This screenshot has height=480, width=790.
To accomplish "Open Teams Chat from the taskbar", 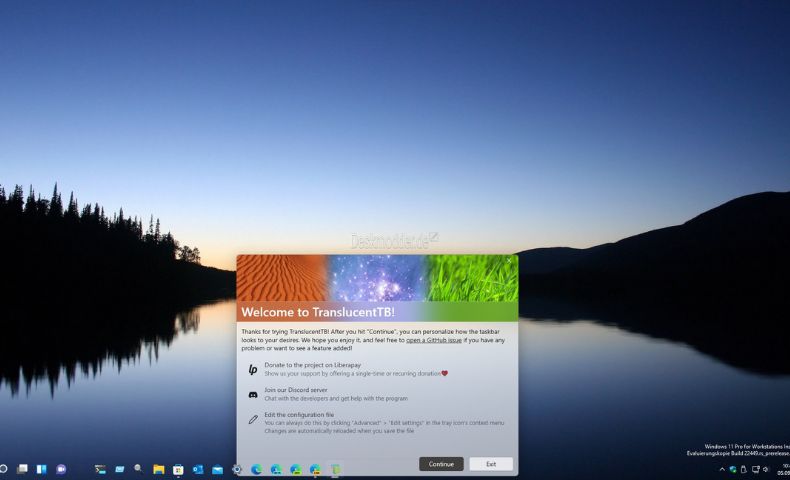I will (x=61, y=469).
